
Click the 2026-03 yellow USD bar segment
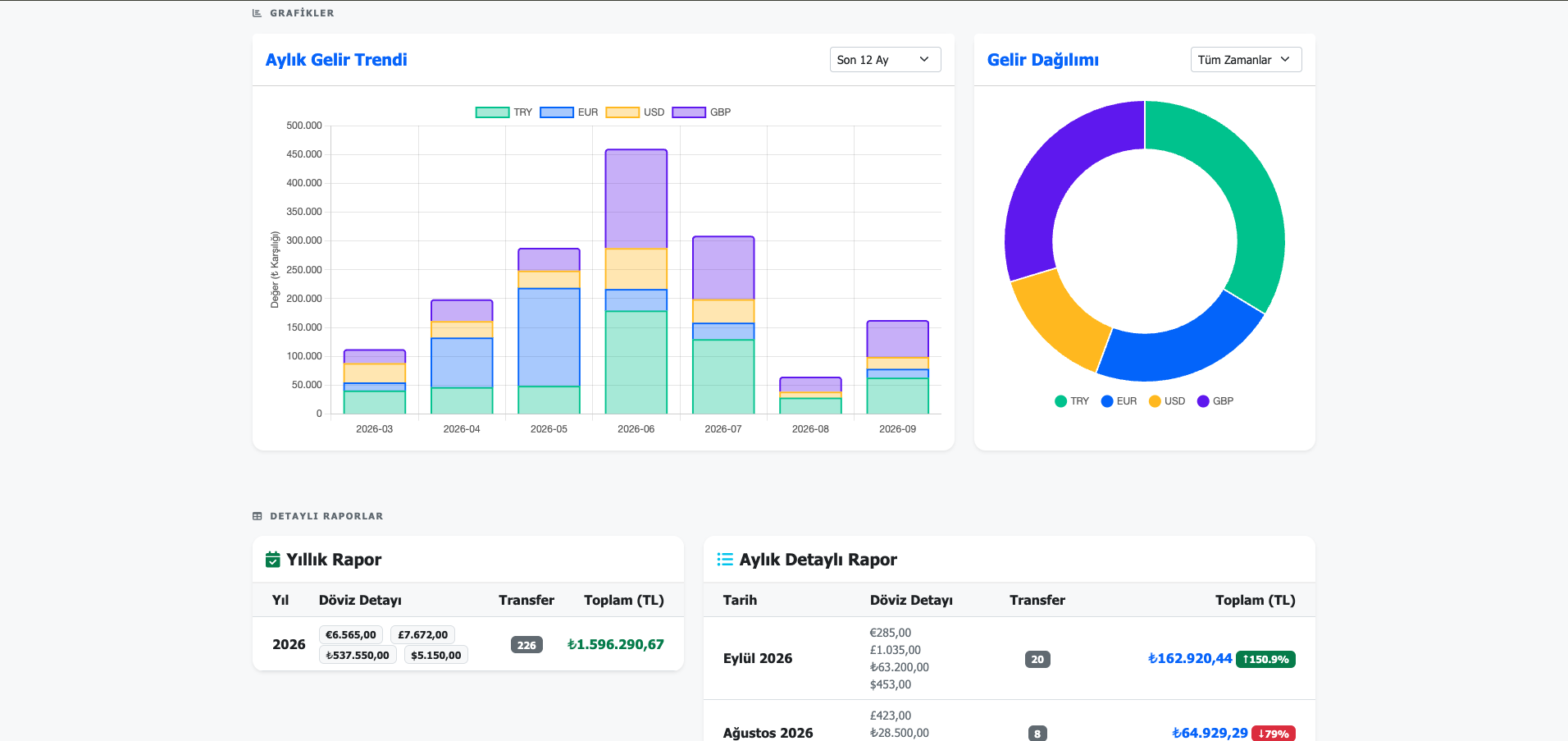(x=375, y=373)
